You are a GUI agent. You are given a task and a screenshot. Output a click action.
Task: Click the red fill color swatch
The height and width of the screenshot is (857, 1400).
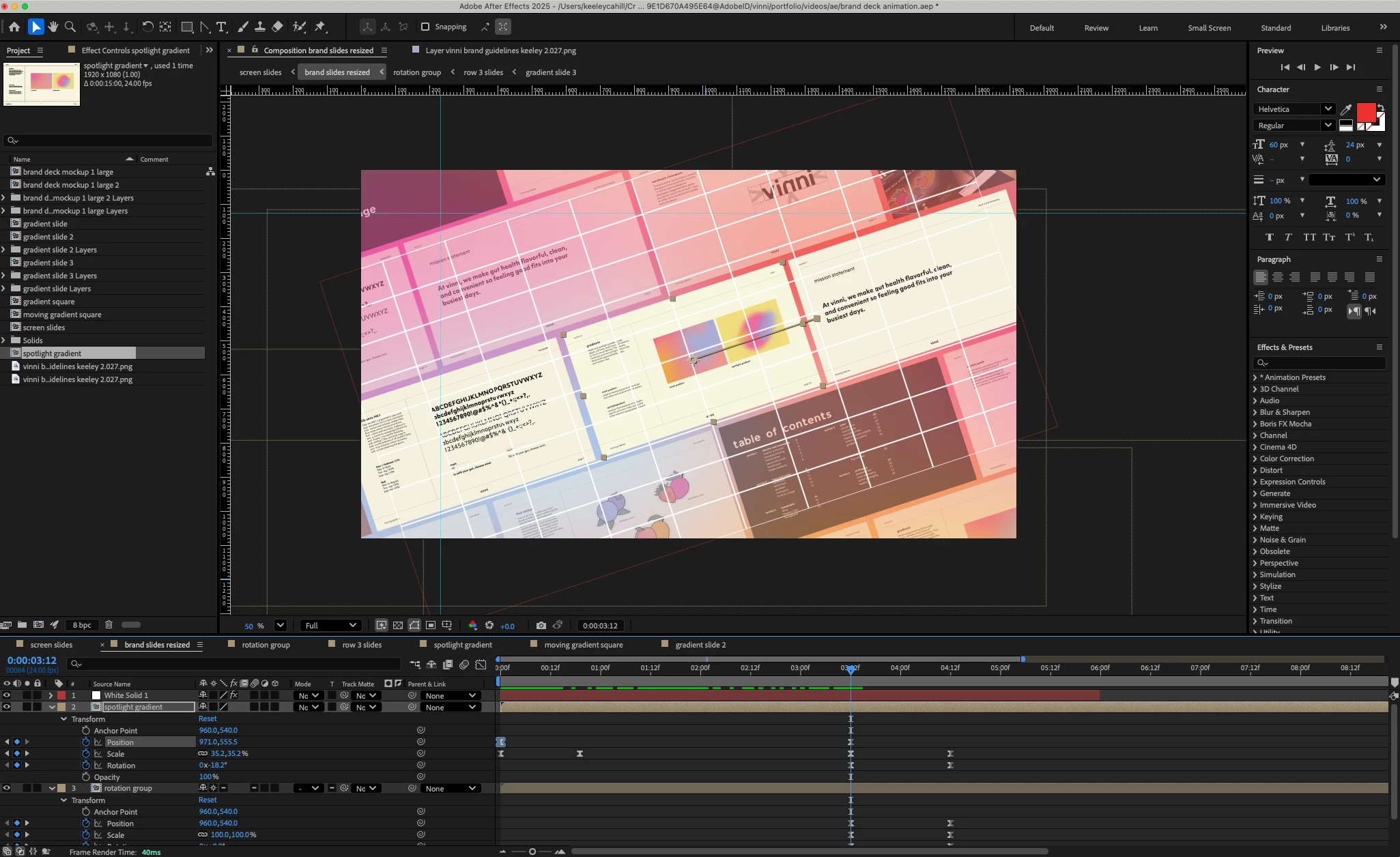(1365, 112)
